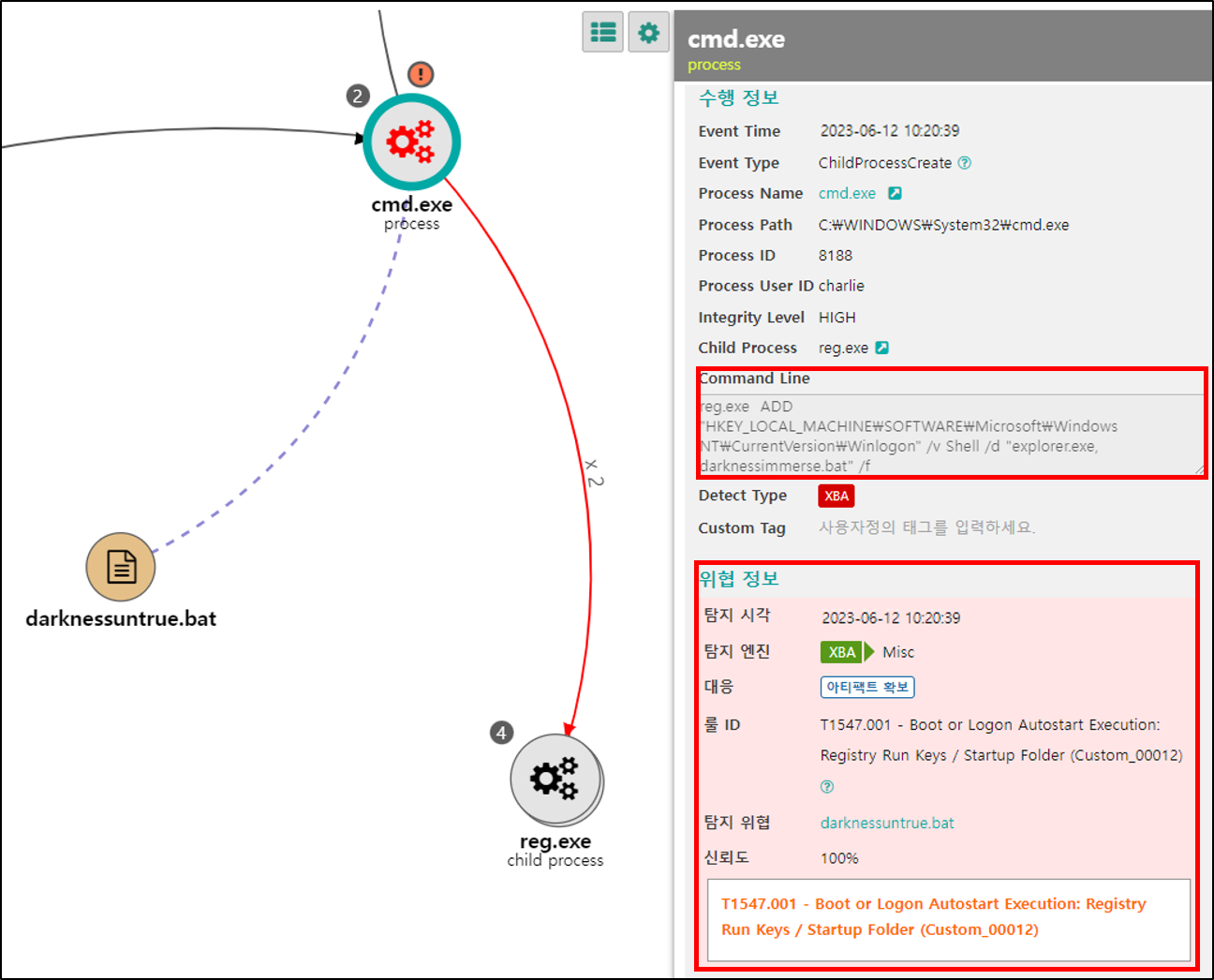
Task: Click the darknessuntrue.bat node label
Action: pos(121,618)
